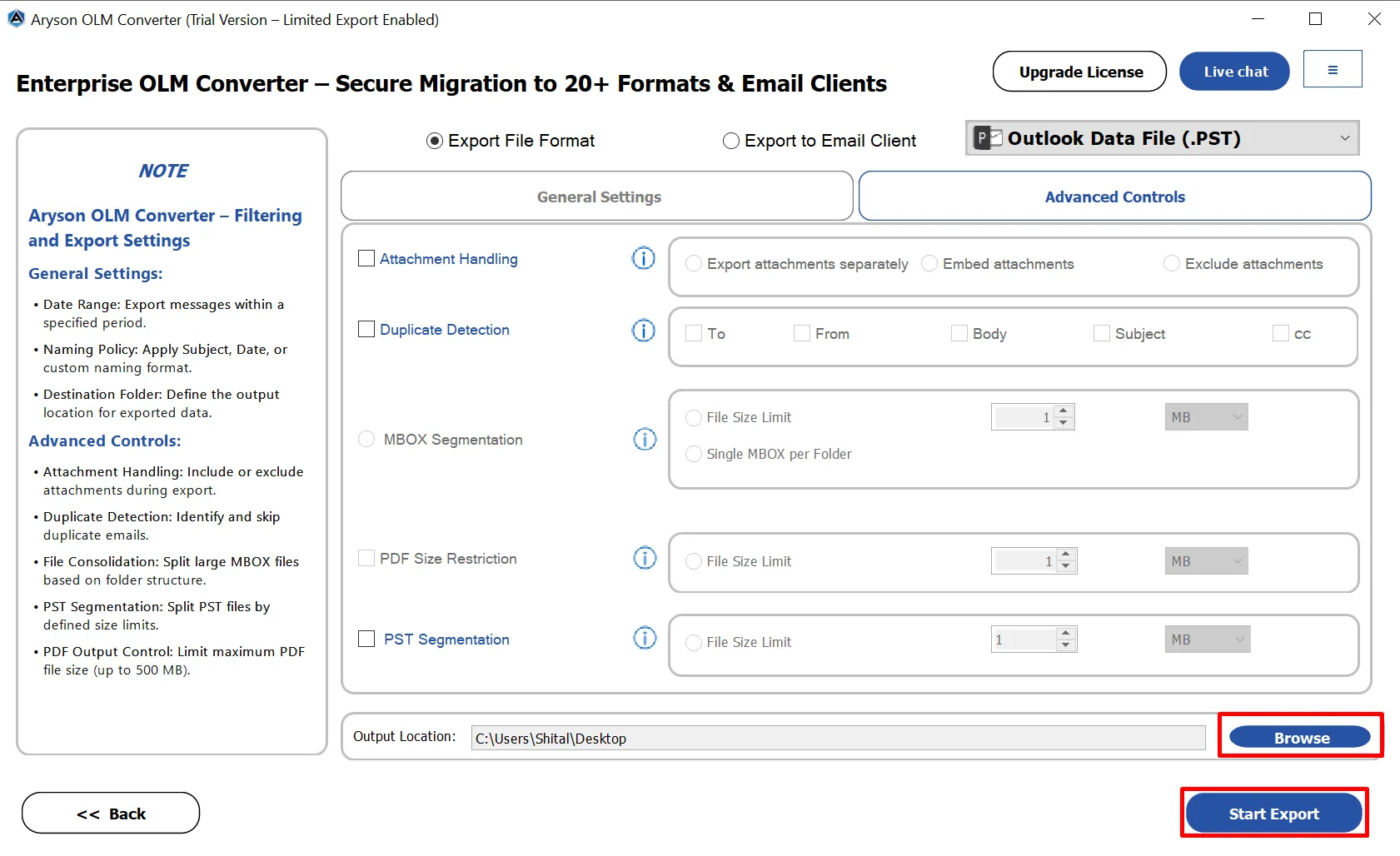This screenshot has height=856, width=1400.
Task: Switch to the General Settings tab
Action: pos(597,197)
